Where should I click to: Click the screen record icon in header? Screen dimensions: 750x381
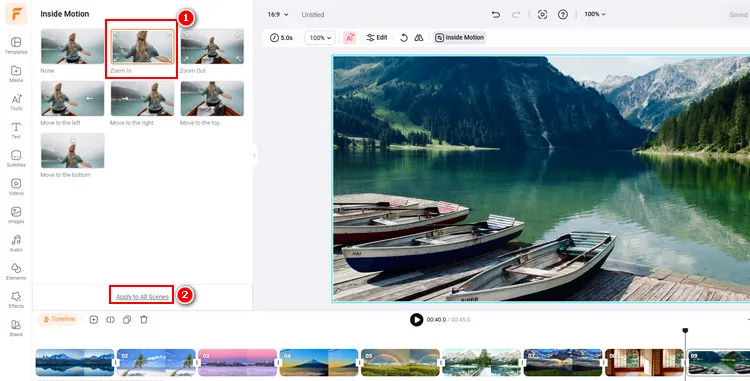542,14
